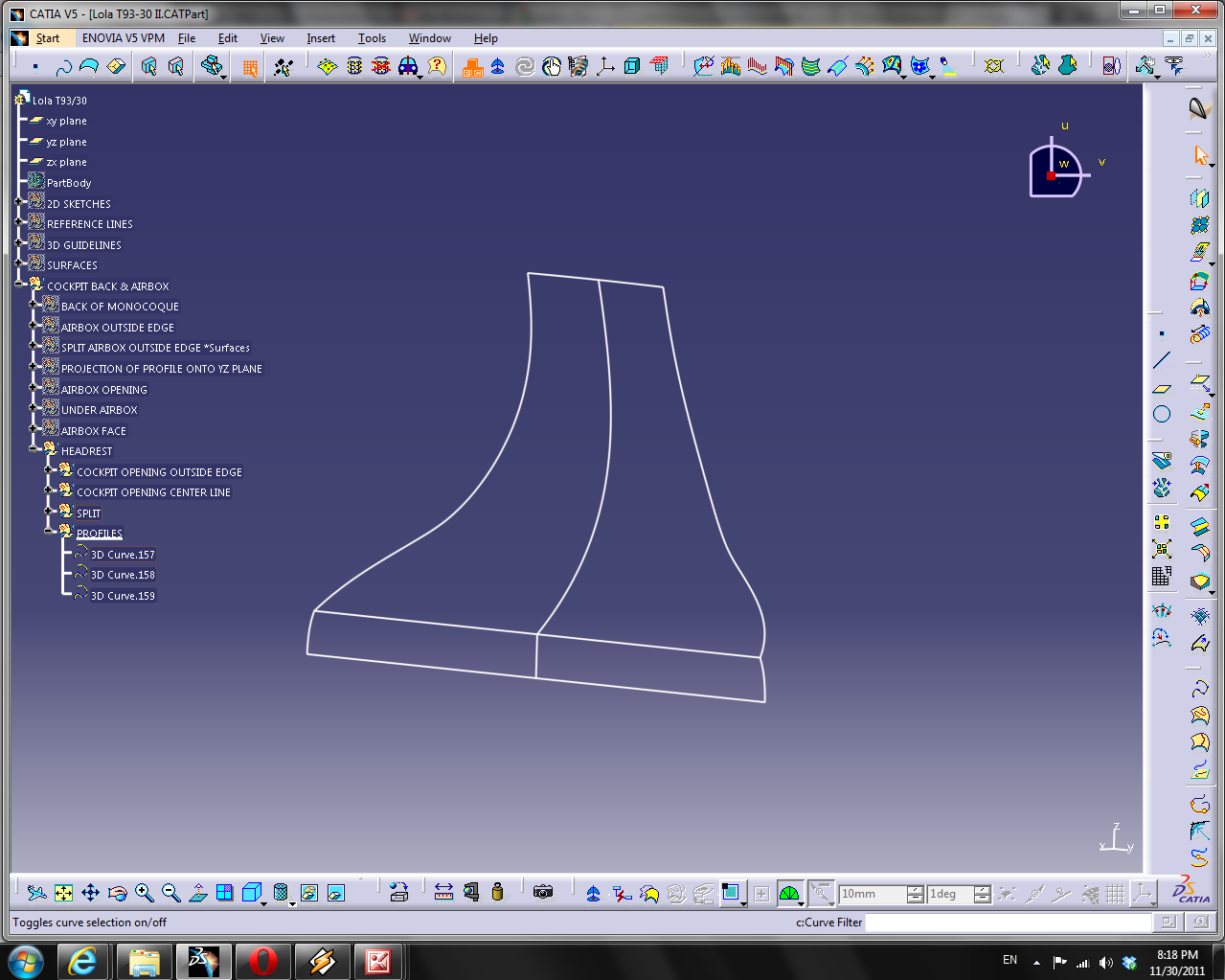Increase the 10mm value with spinner up arrow
The height and width of the screenshot is (980, 1225).
coord(916,889)
